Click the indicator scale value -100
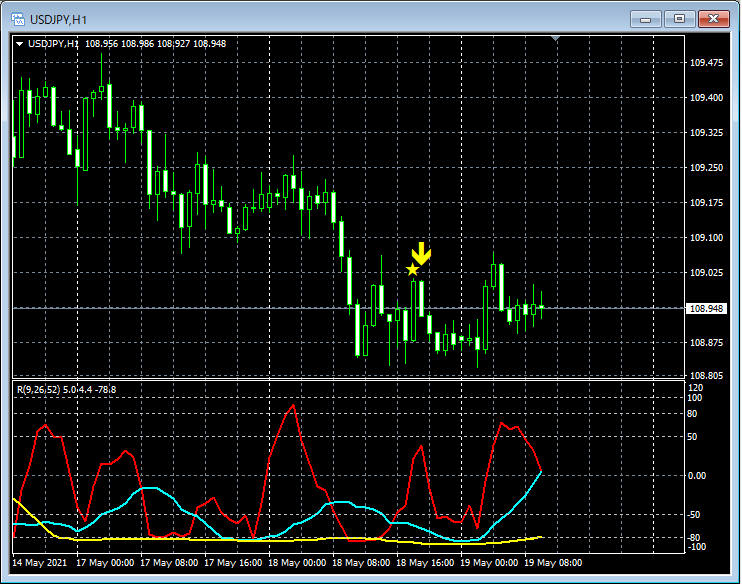The width and height of the screenshot is (742, 584). click(x=696, y=547)
